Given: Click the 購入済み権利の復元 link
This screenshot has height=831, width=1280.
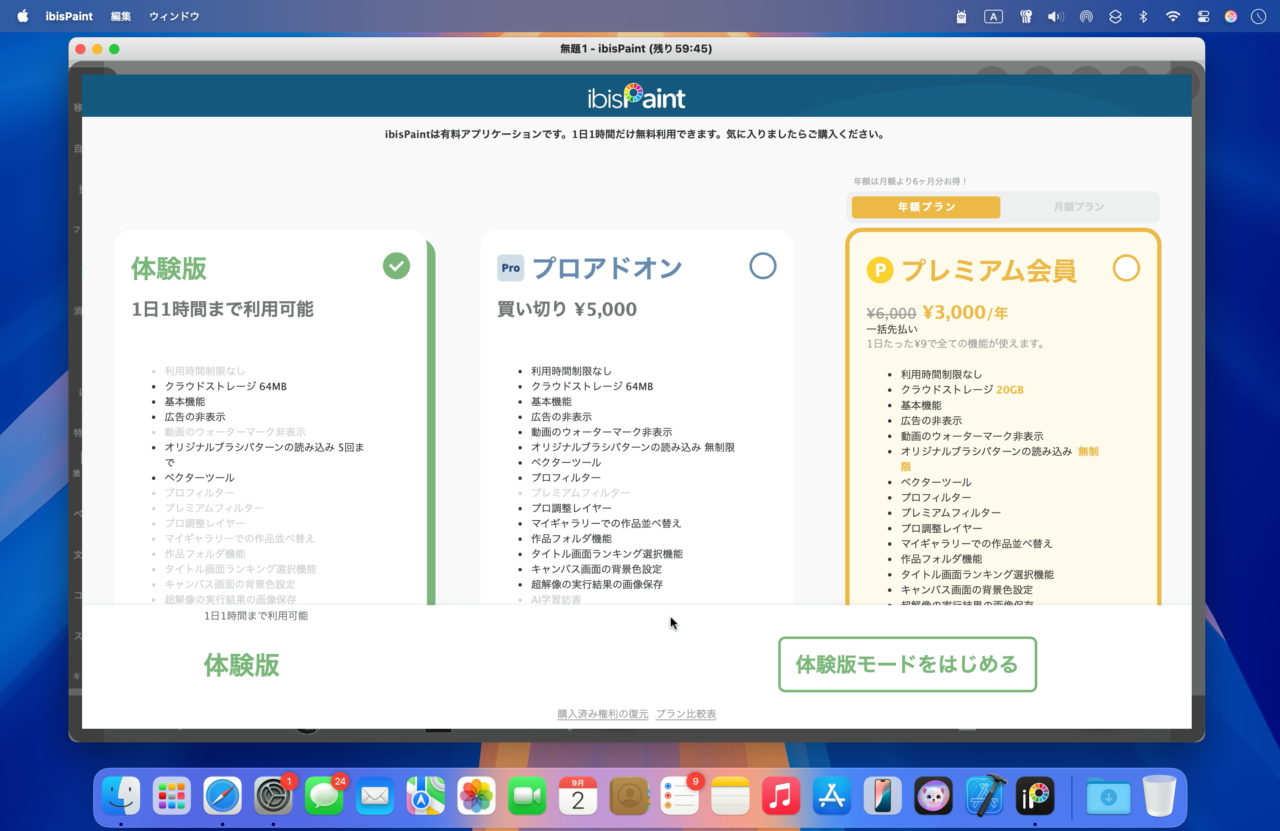Looking at the screenshot, I should pos(601,713).
